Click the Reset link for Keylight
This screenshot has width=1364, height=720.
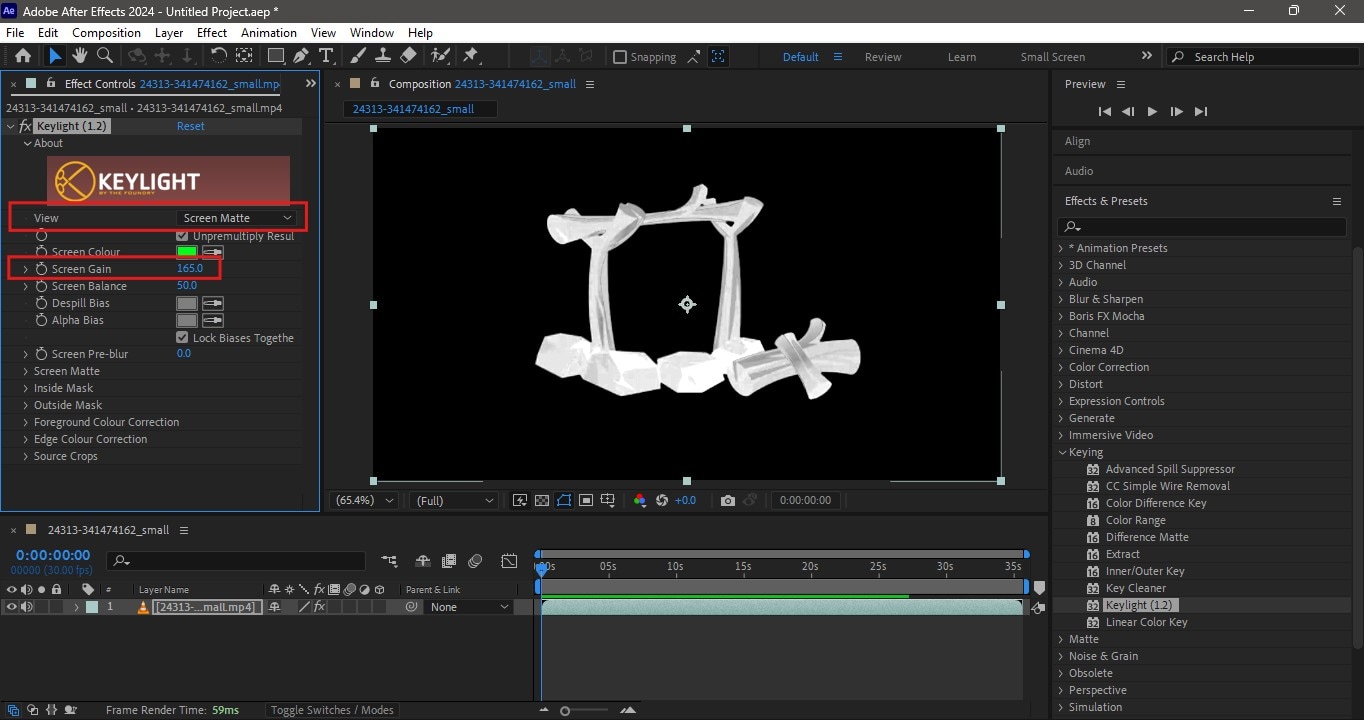[190, 126]
